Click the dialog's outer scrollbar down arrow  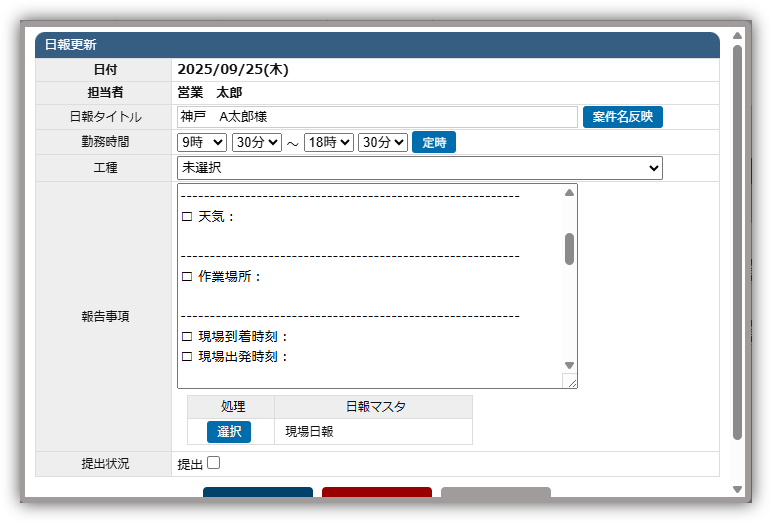click(737, 489)
